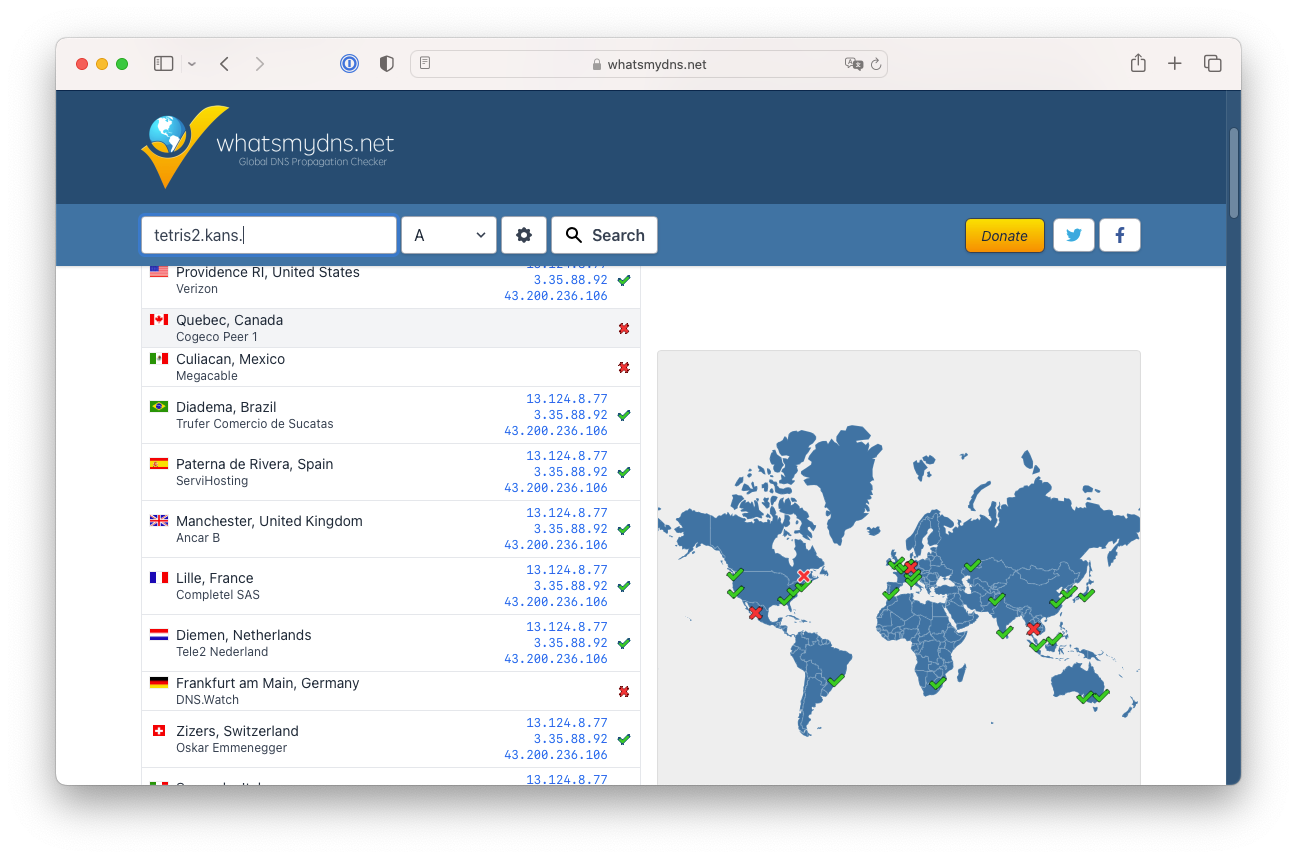Toggle the Safari sidebar button
Image resolution: width=1297 pixels, height=859 pixels.
[164, 64]
